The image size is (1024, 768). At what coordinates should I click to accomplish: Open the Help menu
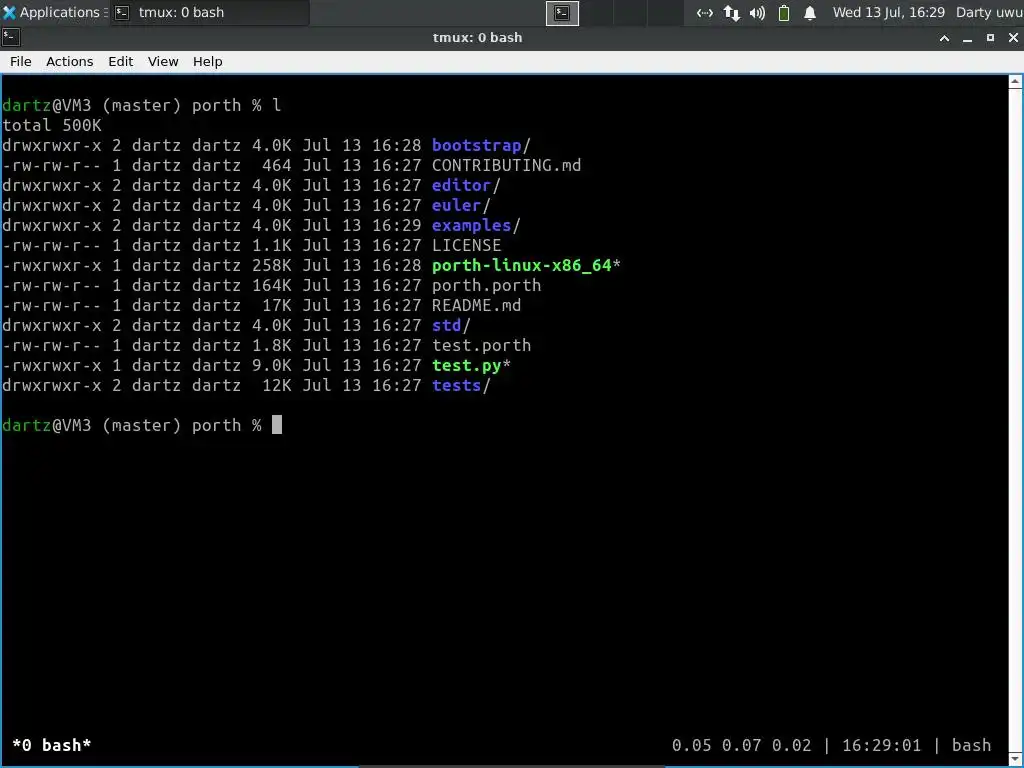click(208, 61)
